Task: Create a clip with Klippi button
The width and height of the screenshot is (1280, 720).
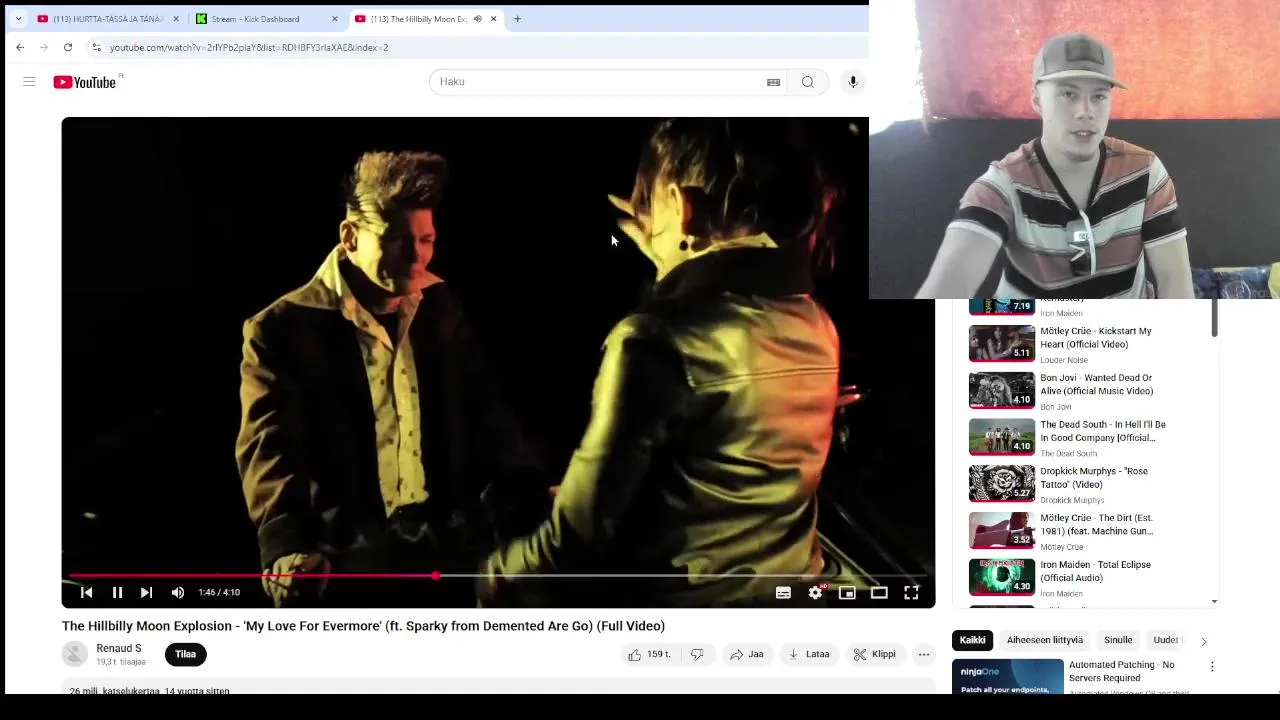Action: (x=874, y=654)
